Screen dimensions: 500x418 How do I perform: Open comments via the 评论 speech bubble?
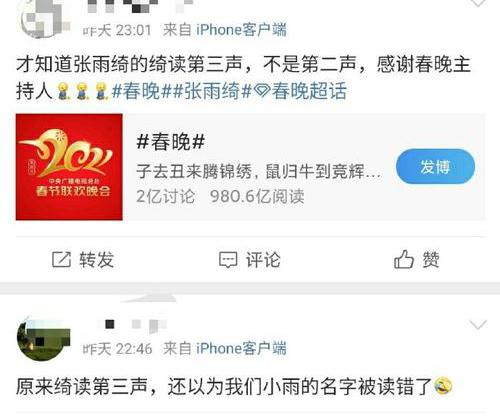228,260
